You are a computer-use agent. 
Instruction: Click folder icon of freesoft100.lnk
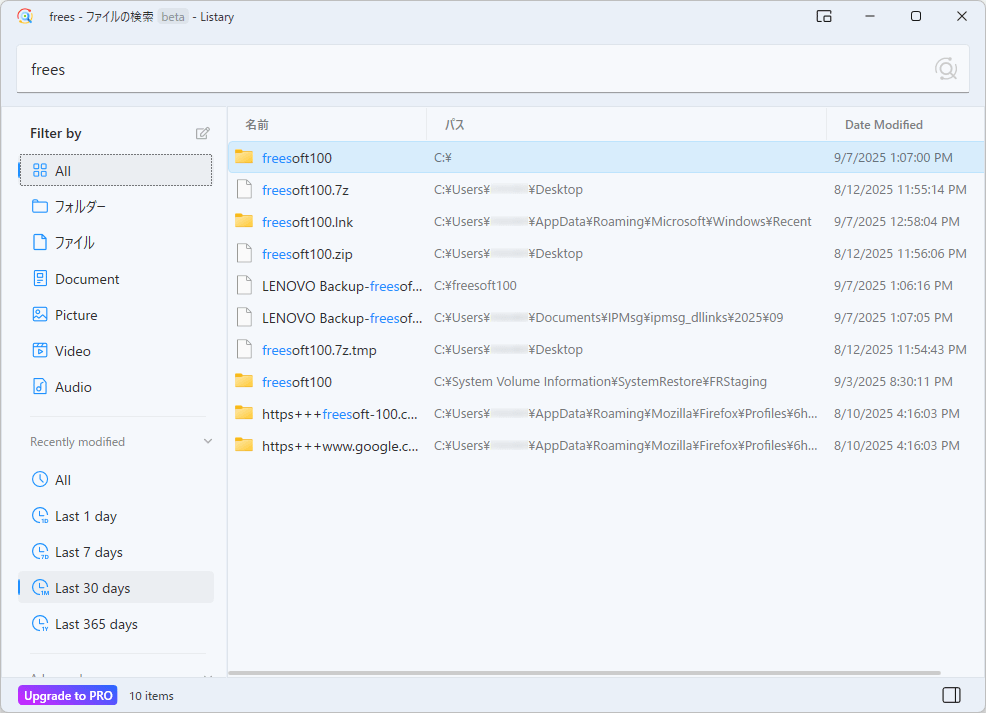[x=244, y=221]
